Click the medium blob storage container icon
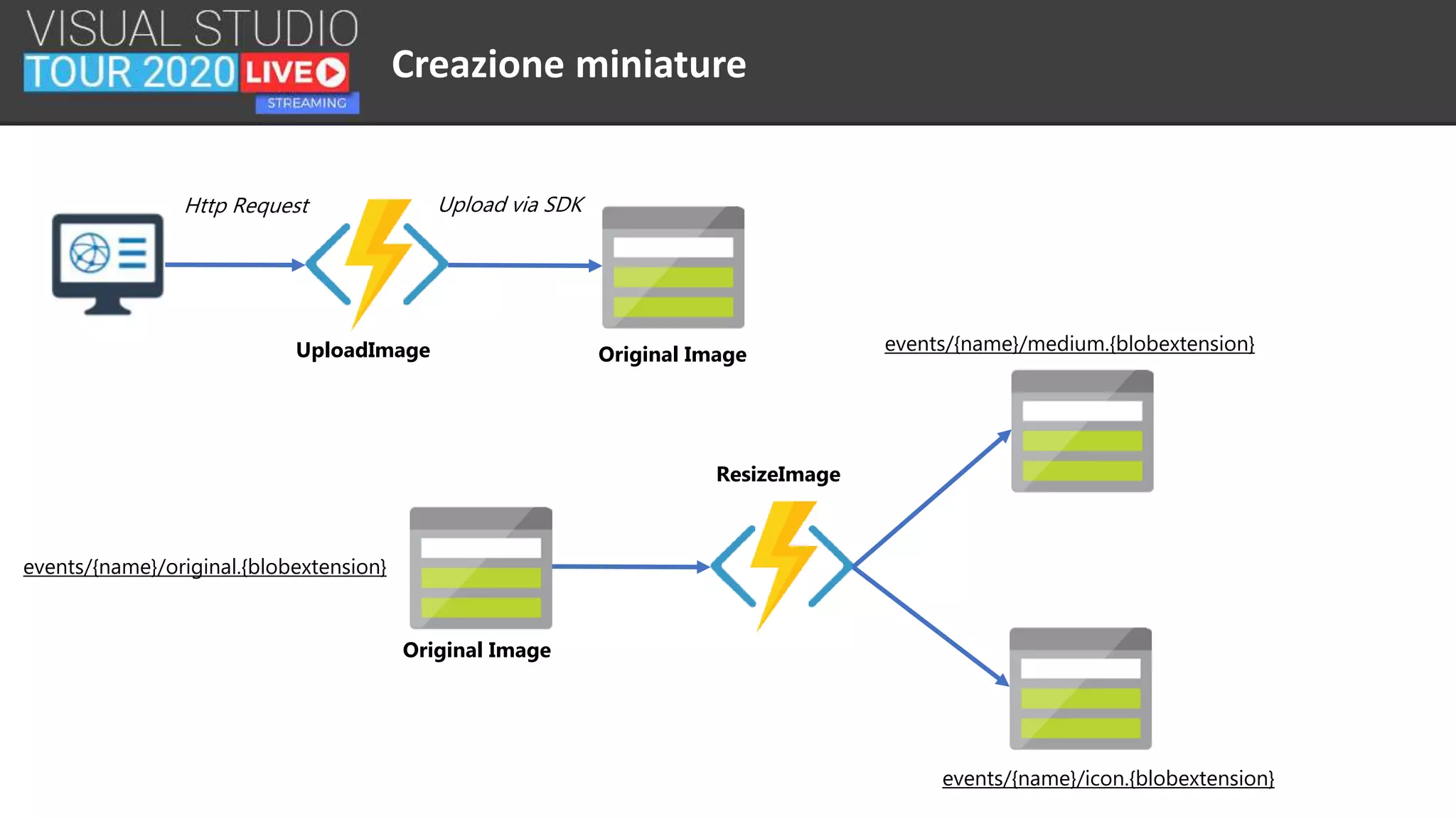This screenshot has height=819, width=1456. (x=1082, y=431)
